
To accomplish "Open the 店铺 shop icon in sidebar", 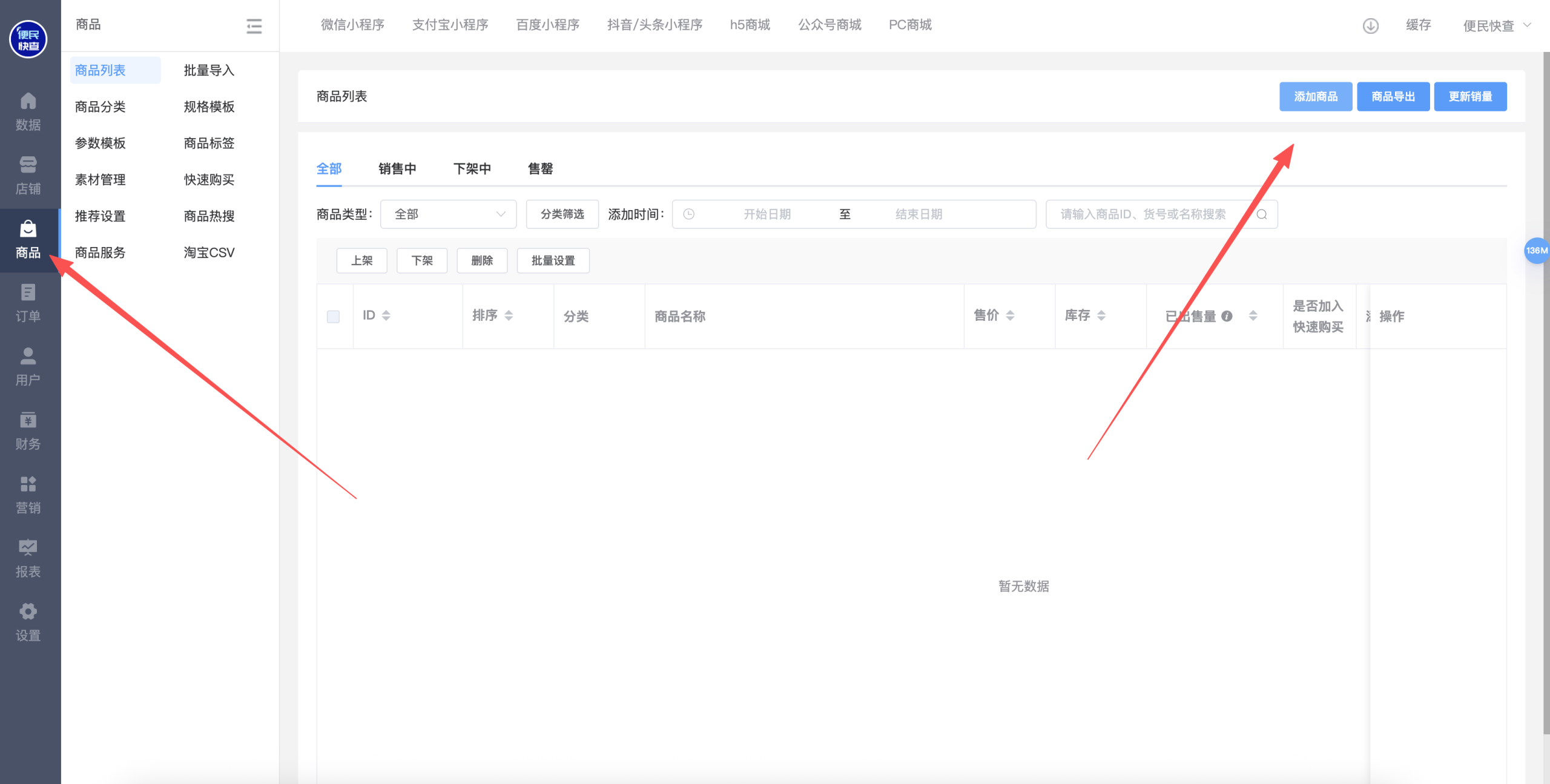I will click(x=28, y=165).
